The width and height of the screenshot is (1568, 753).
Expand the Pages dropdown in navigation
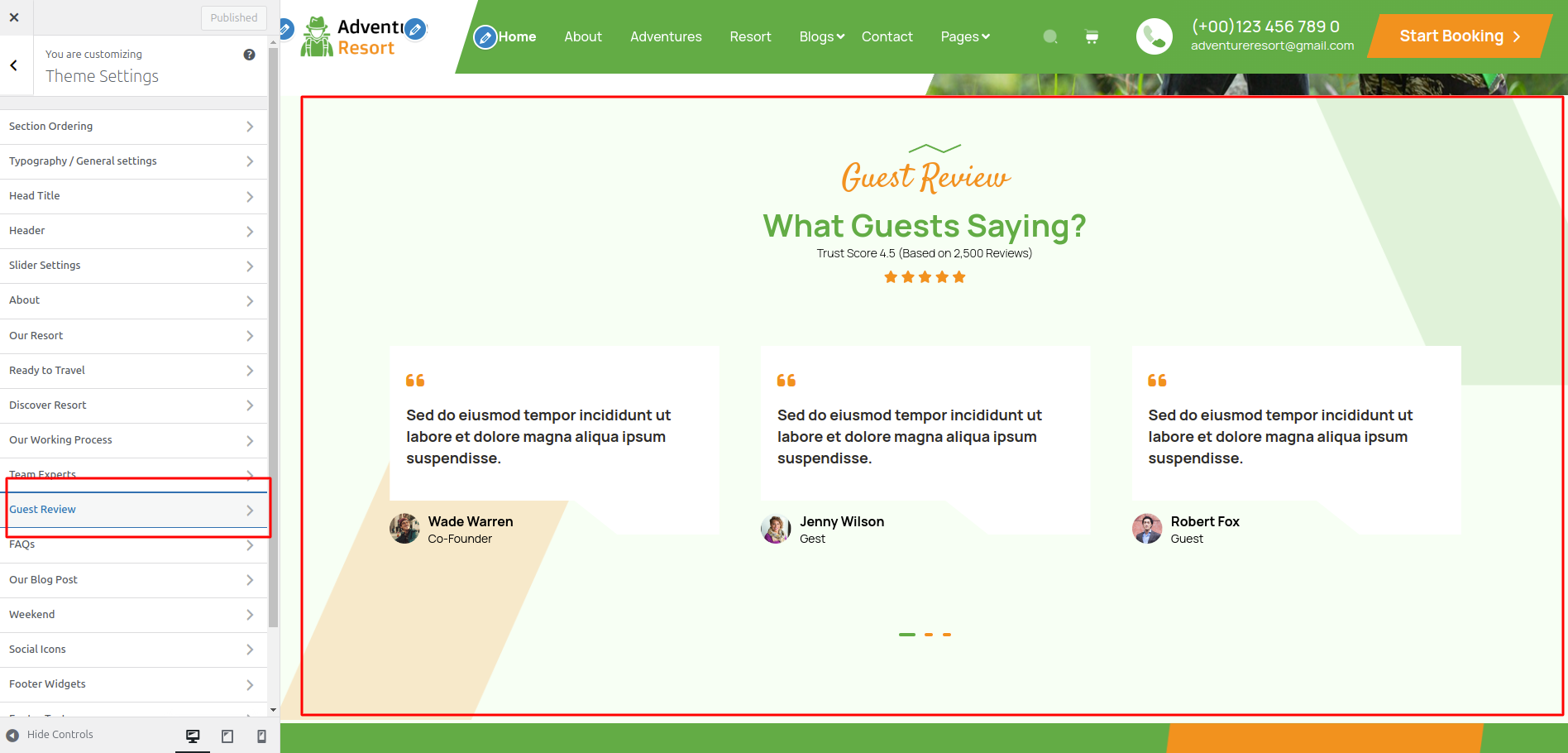click(964, 36)
